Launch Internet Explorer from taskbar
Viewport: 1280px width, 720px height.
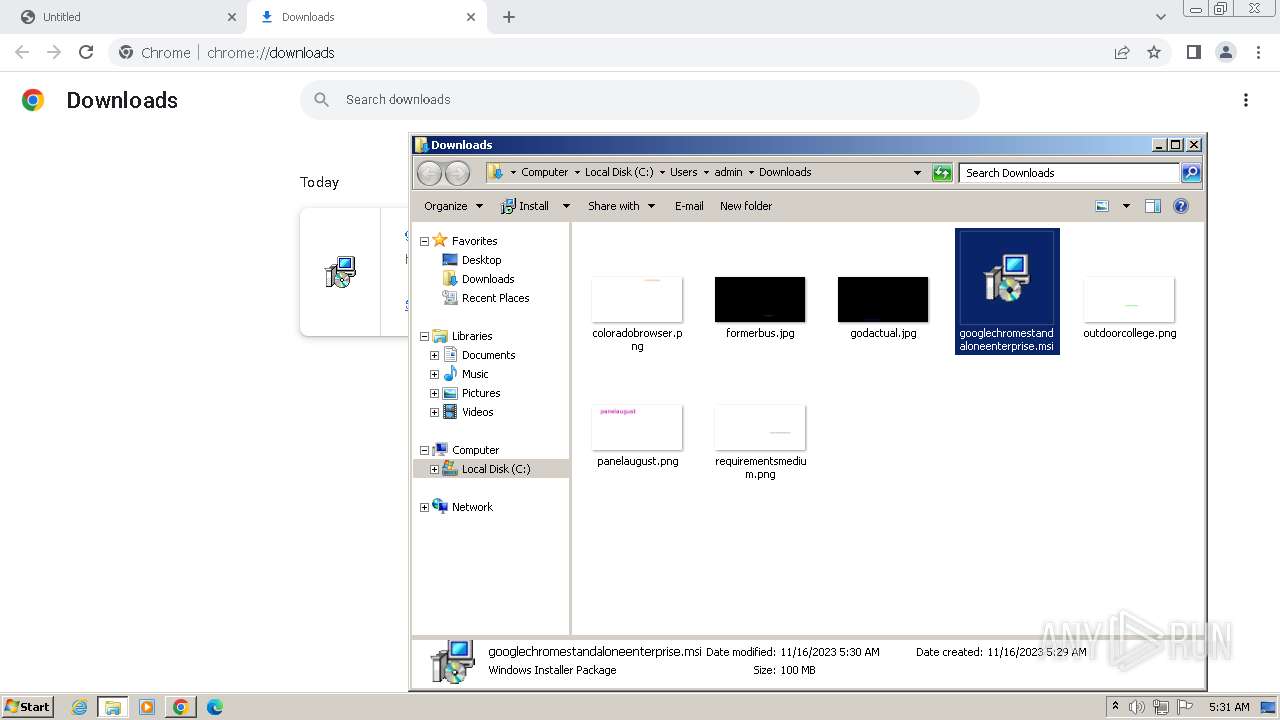[x=79, y=707]
